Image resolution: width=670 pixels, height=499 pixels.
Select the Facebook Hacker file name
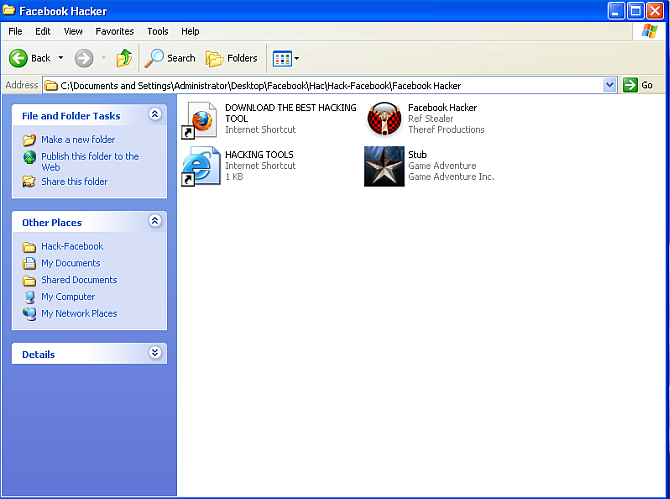point(442,108)
